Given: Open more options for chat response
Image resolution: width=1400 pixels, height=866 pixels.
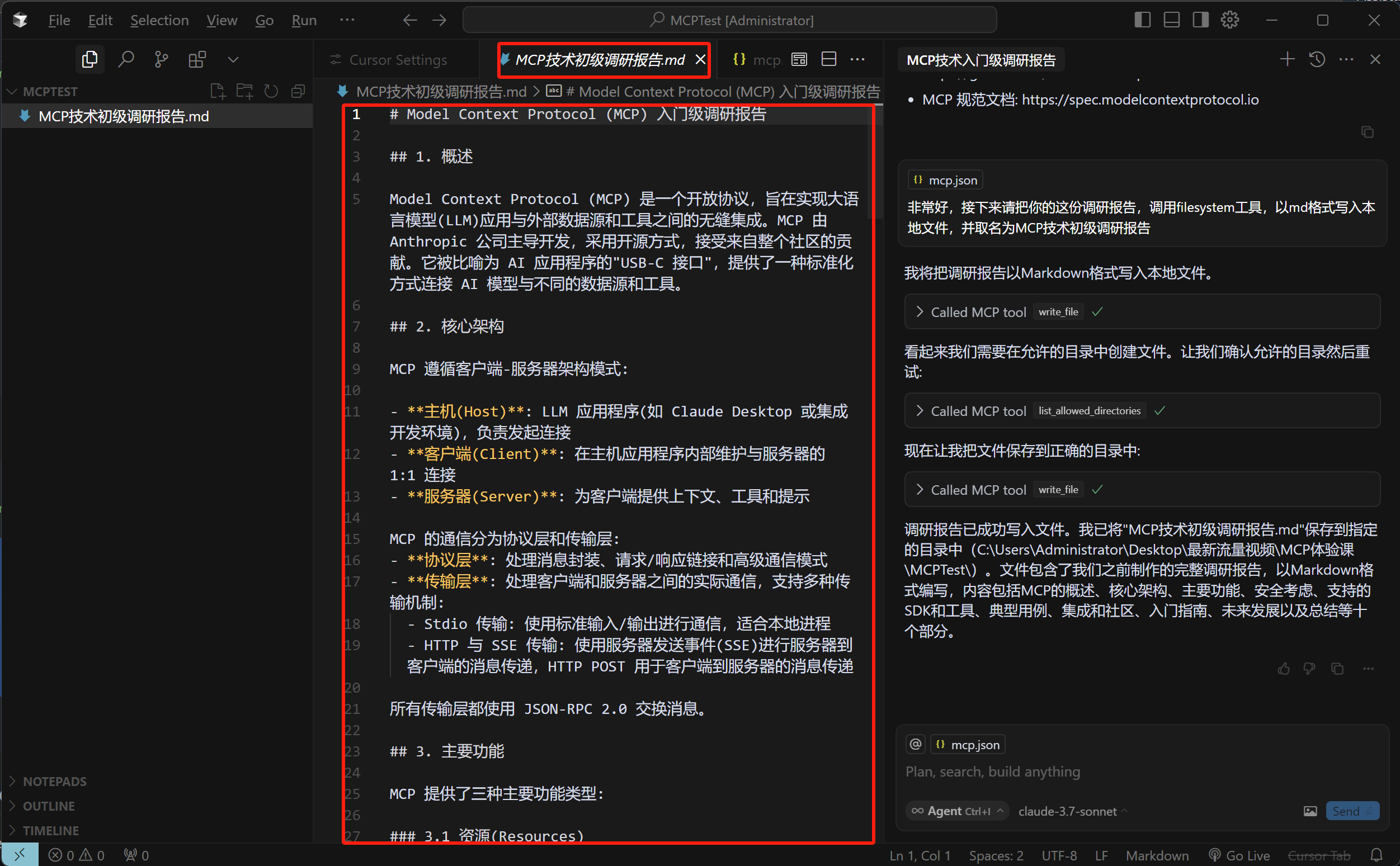Looking at the screenshot, I should coord(1369,669).
